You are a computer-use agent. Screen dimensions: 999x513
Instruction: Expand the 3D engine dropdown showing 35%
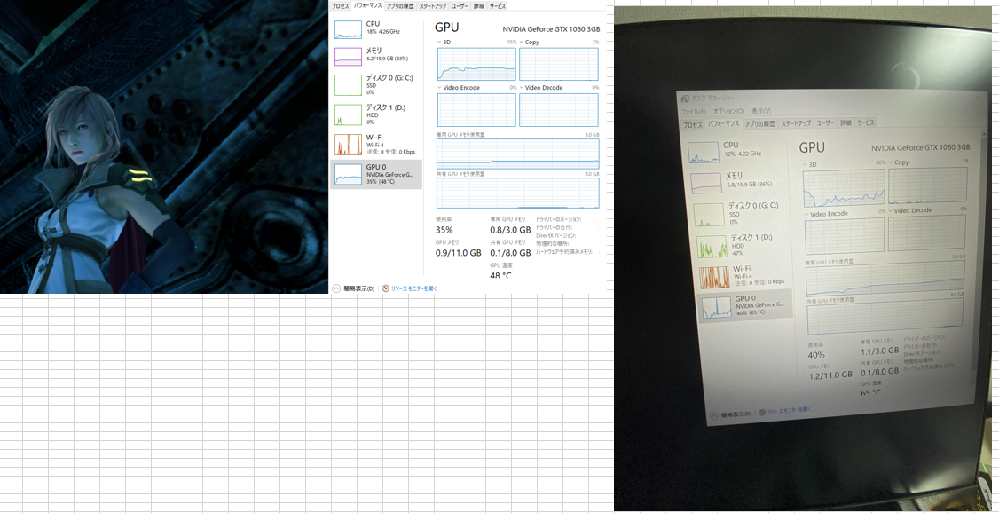440,42
